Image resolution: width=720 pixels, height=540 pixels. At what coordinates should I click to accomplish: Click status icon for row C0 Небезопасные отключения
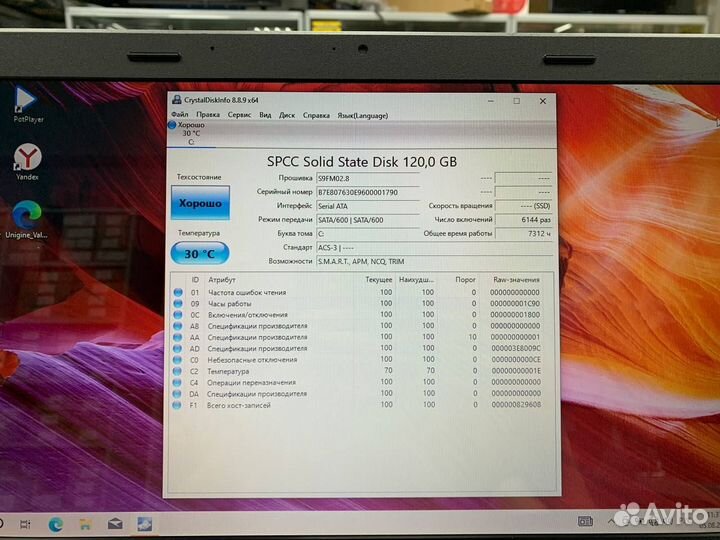coord(177,360)
